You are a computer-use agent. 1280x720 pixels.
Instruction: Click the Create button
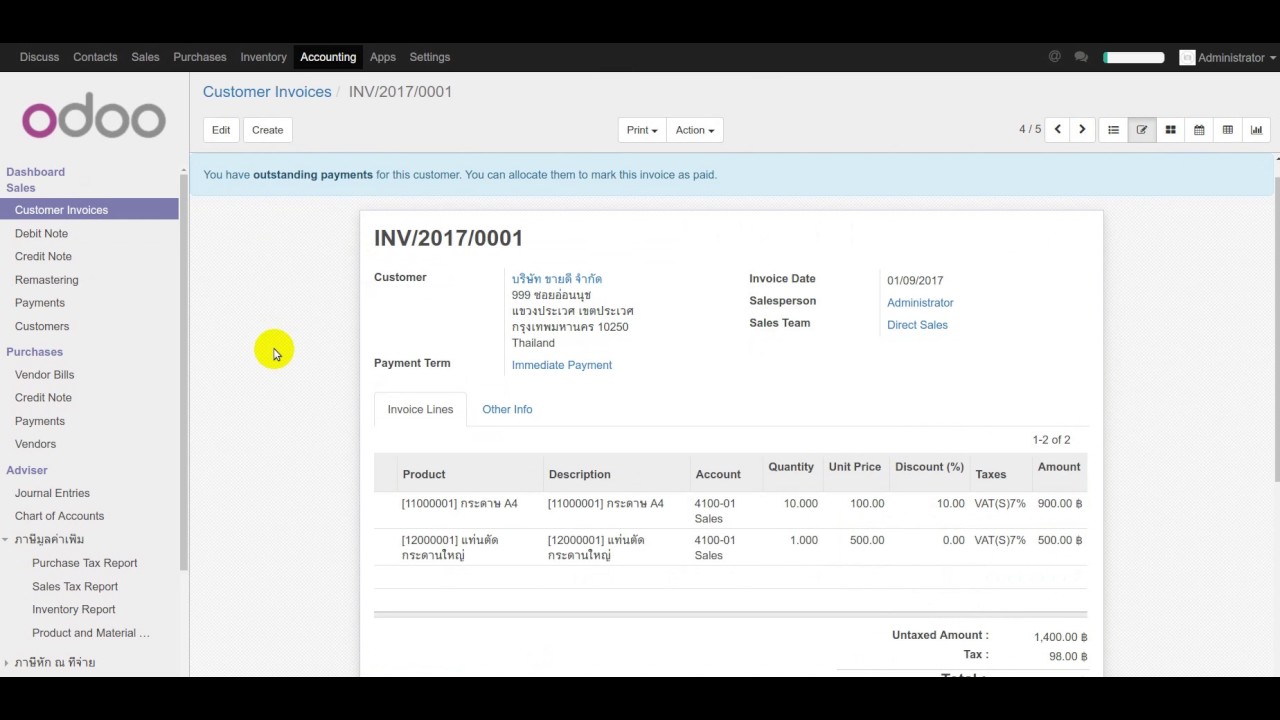[x=267, y=130]
